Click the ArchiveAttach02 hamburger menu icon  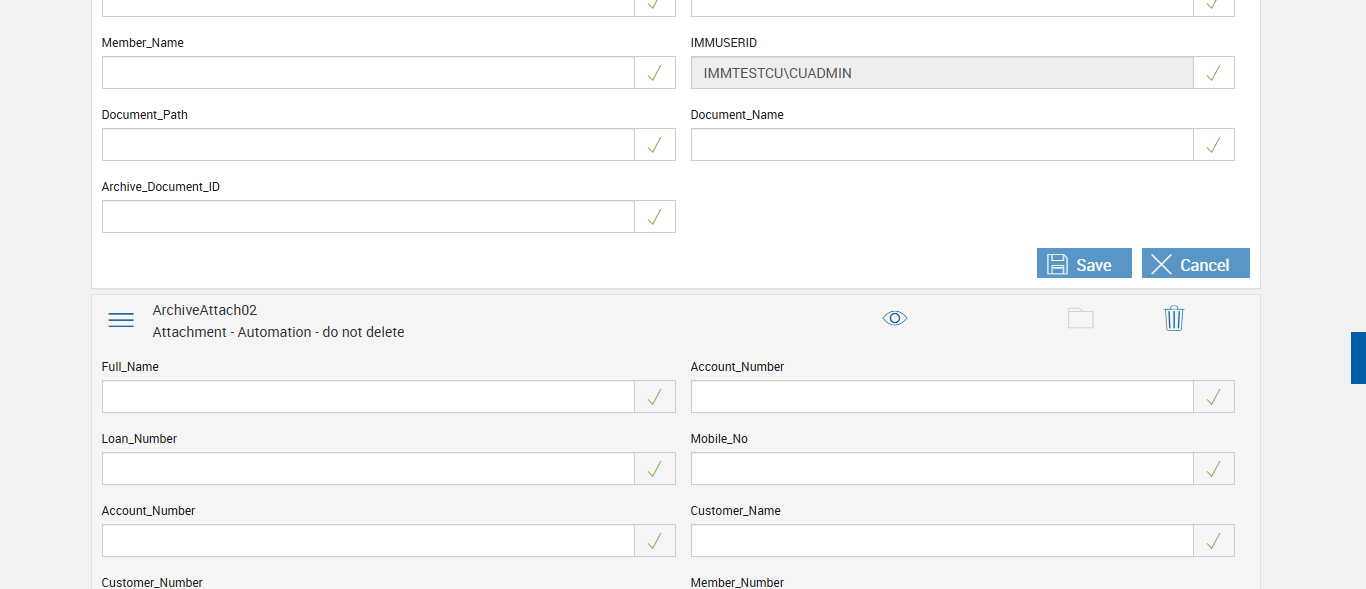click(121, 320)
